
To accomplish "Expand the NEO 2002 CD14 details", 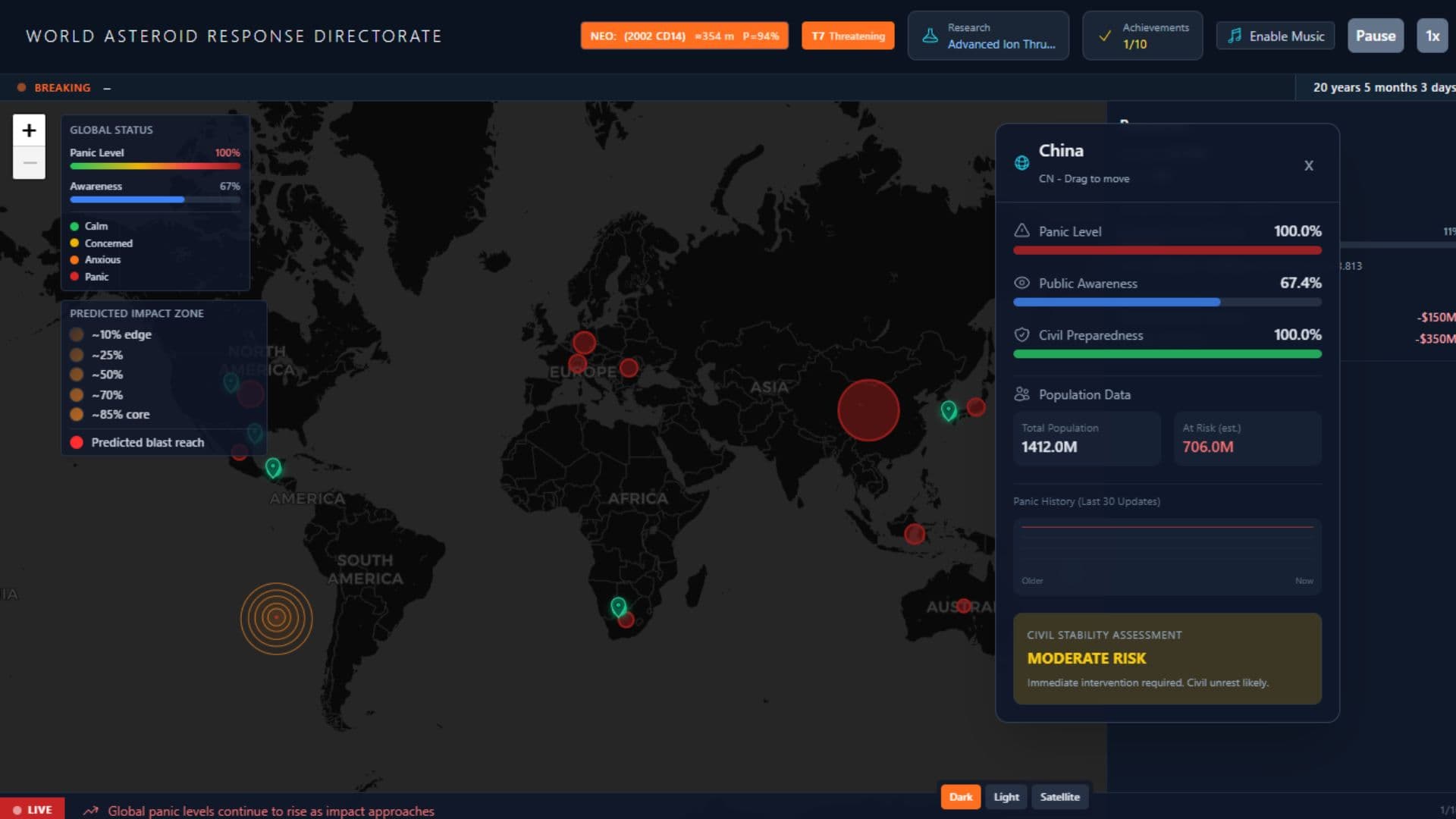I will pyautogui.click(x=684, y=36).
